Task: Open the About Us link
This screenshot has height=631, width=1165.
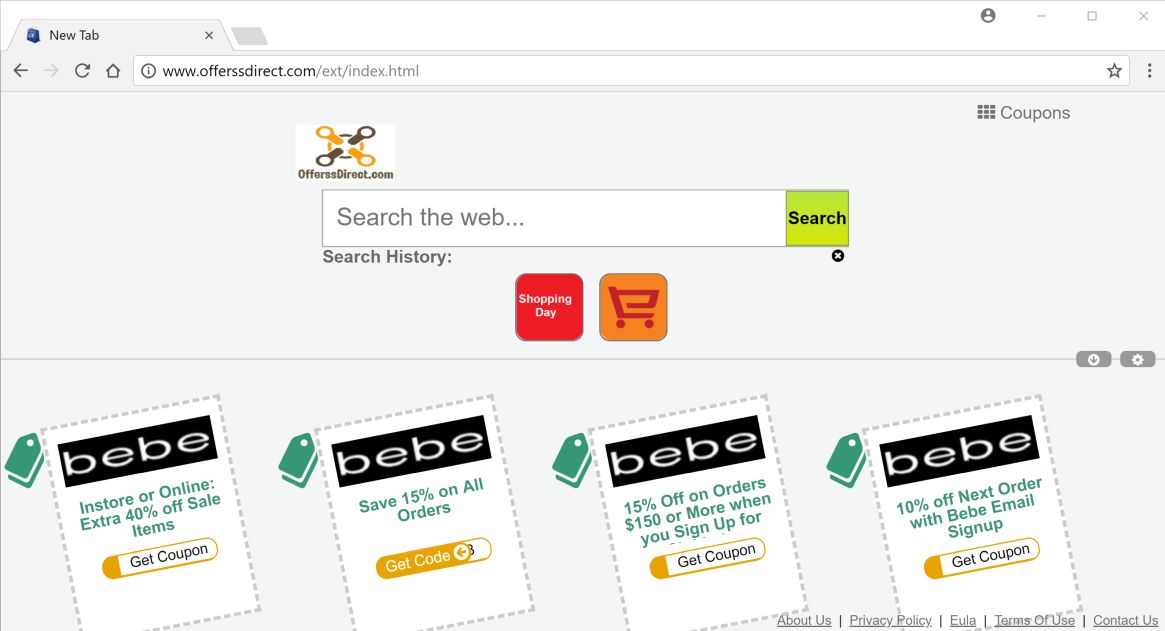Action: (804, 620)
